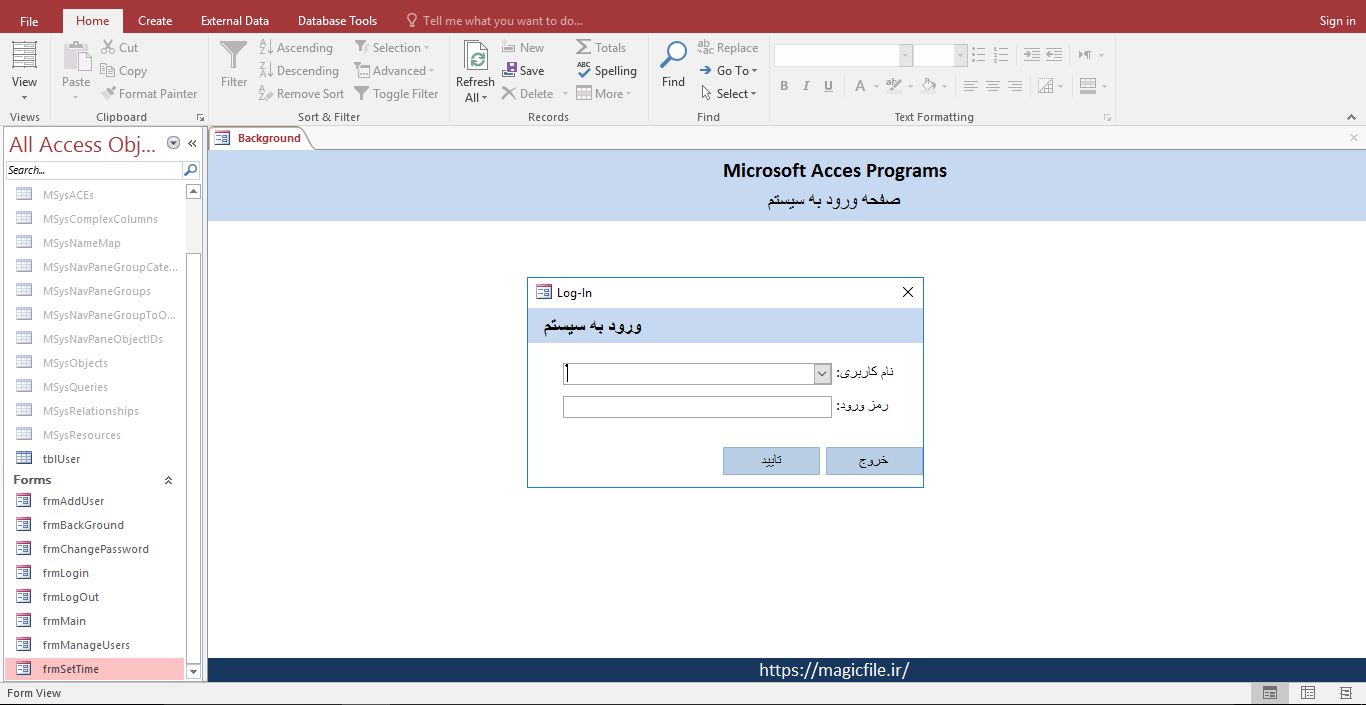Open the File menu
This screenshot has width=1366, height=705.
click(x=29, y=20)
